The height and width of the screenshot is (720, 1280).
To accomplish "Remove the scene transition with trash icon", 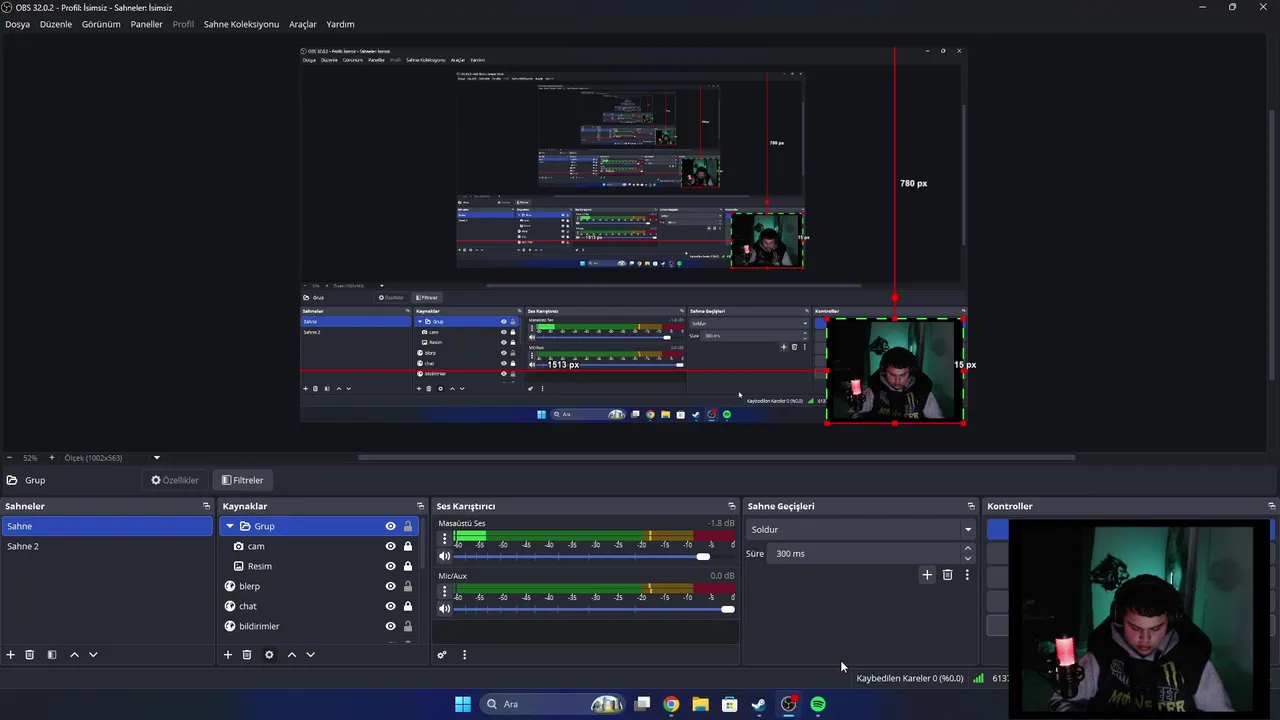I will pyautogui.click(x=948, y=575).
